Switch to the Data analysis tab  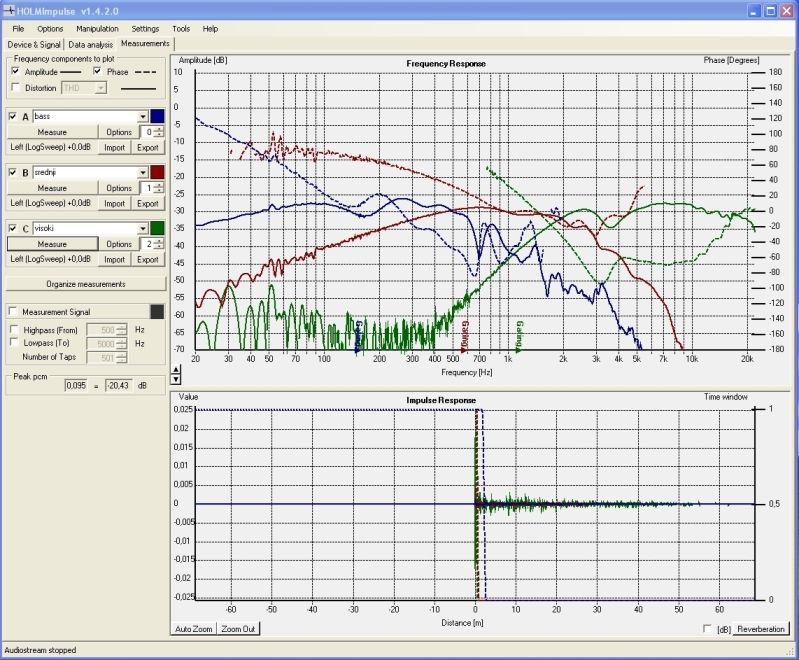[x=91, y=44]
